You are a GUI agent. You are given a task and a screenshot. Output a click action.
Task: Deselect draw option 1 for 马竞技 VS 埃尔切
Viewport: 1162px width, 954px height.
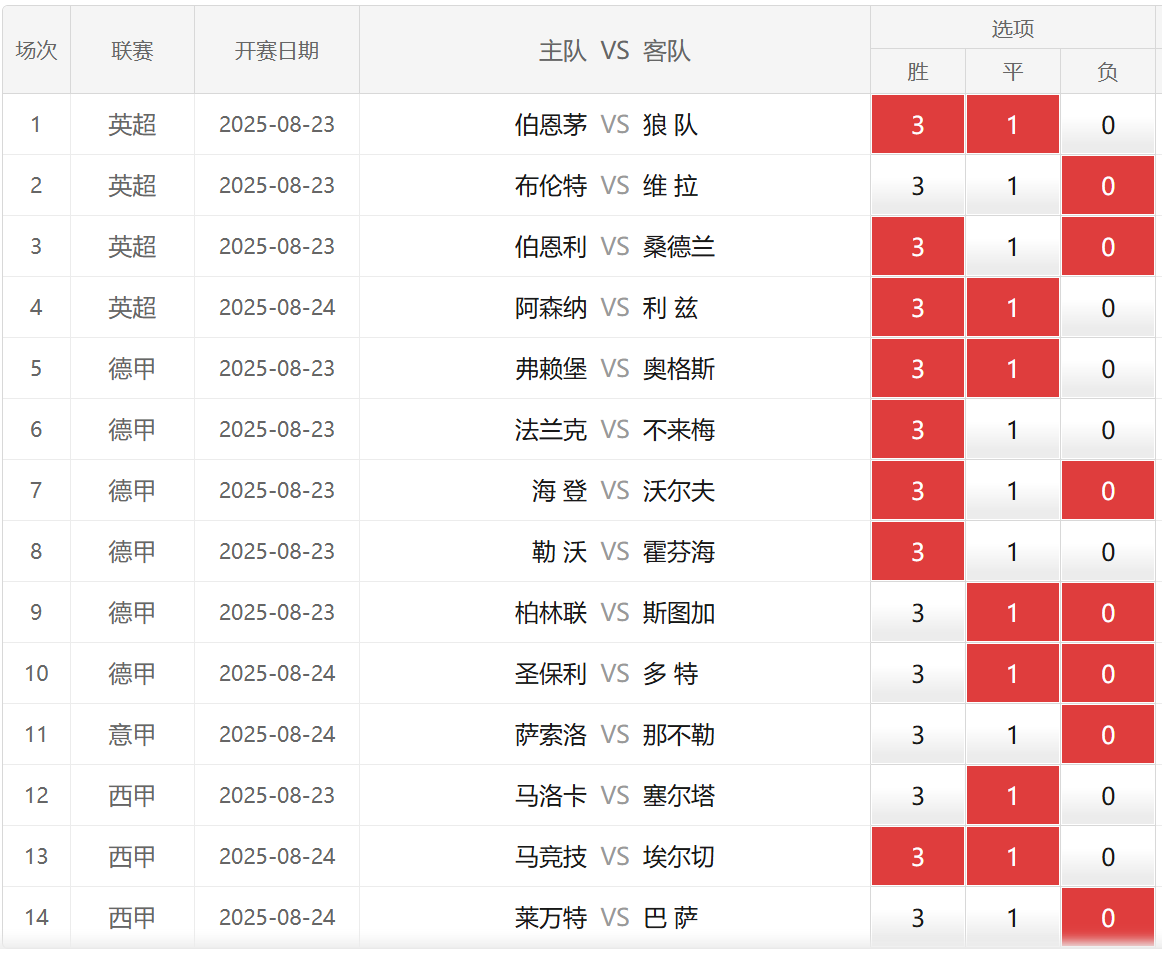point(1012,856)
